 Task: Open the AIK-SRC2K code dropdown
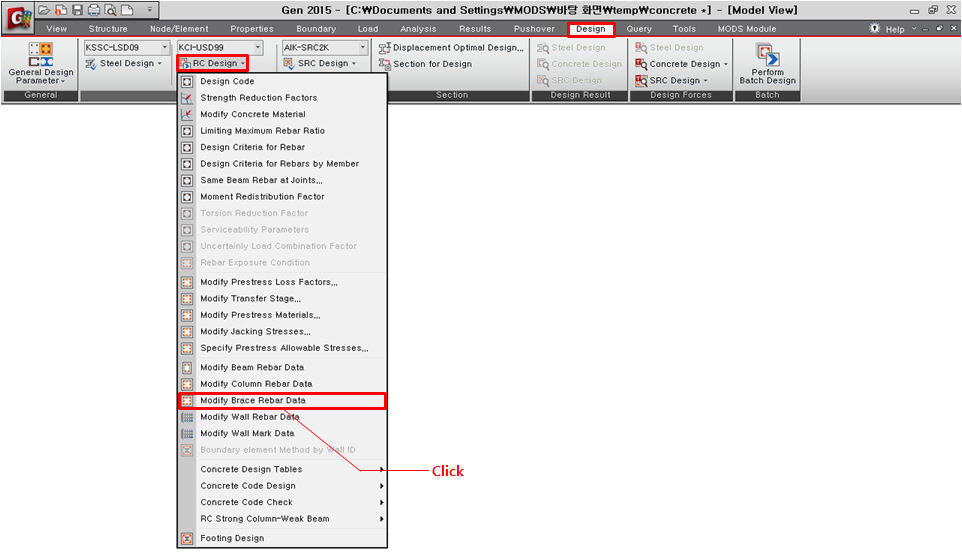[x=363, y=47]
